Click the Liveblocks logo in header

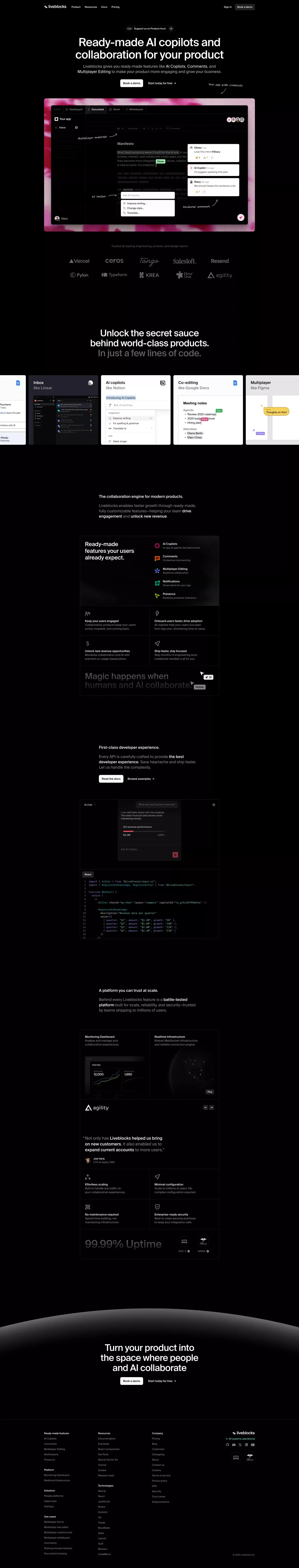(55, 7)
